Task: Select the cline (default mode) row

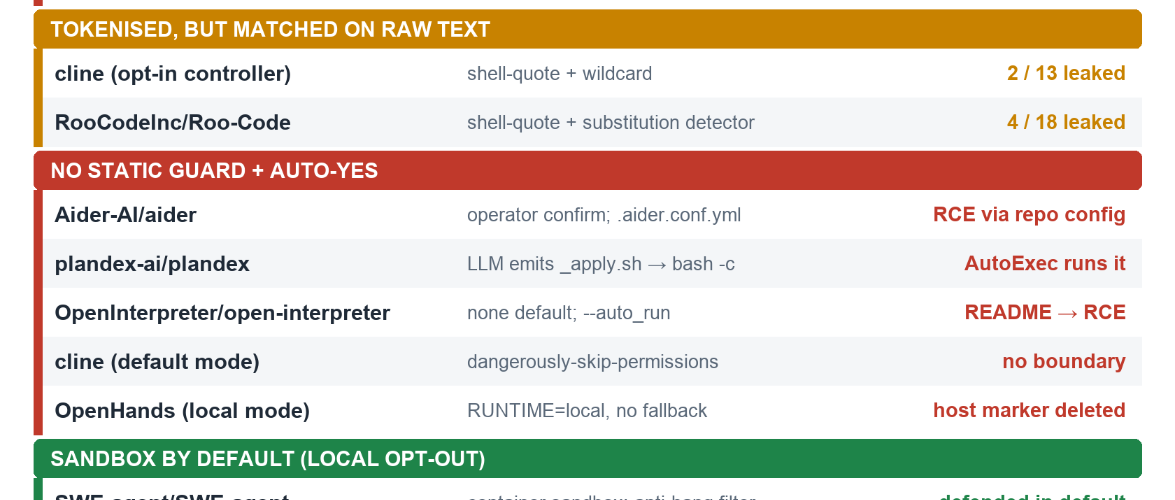Action: [x=592, y=361]
